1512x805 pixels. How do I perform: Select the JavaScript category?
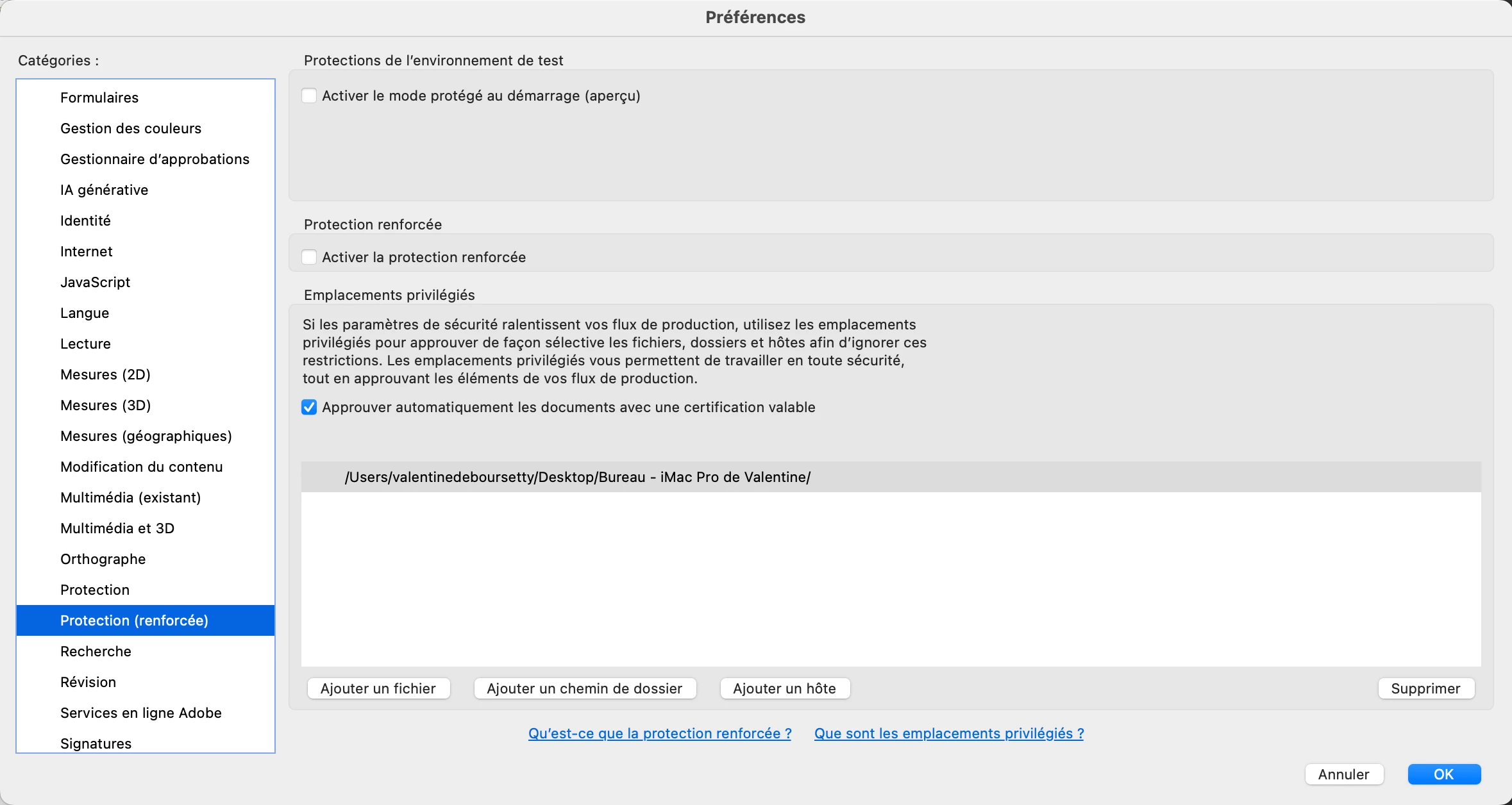[95, 282]
